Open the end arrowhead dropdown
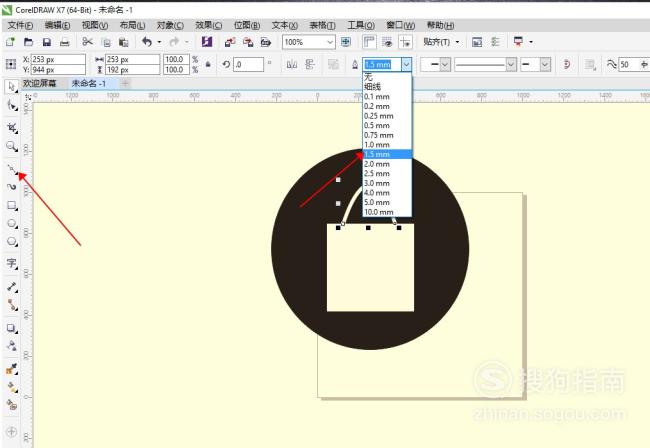The height and width of the screenshot is (448, 650). (545, 65)
